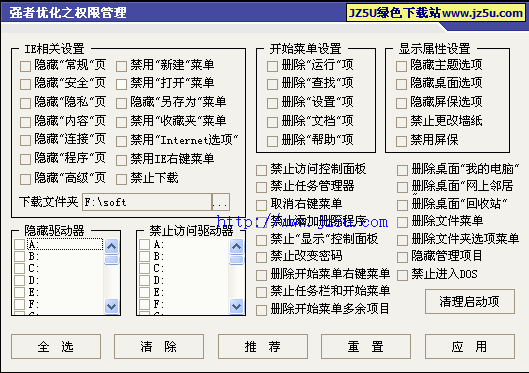Tick the 隐藏"隐私"页 checkbox
Viewport: 529px width, 373px height.
pyautogui.click(x=25, y=103)
